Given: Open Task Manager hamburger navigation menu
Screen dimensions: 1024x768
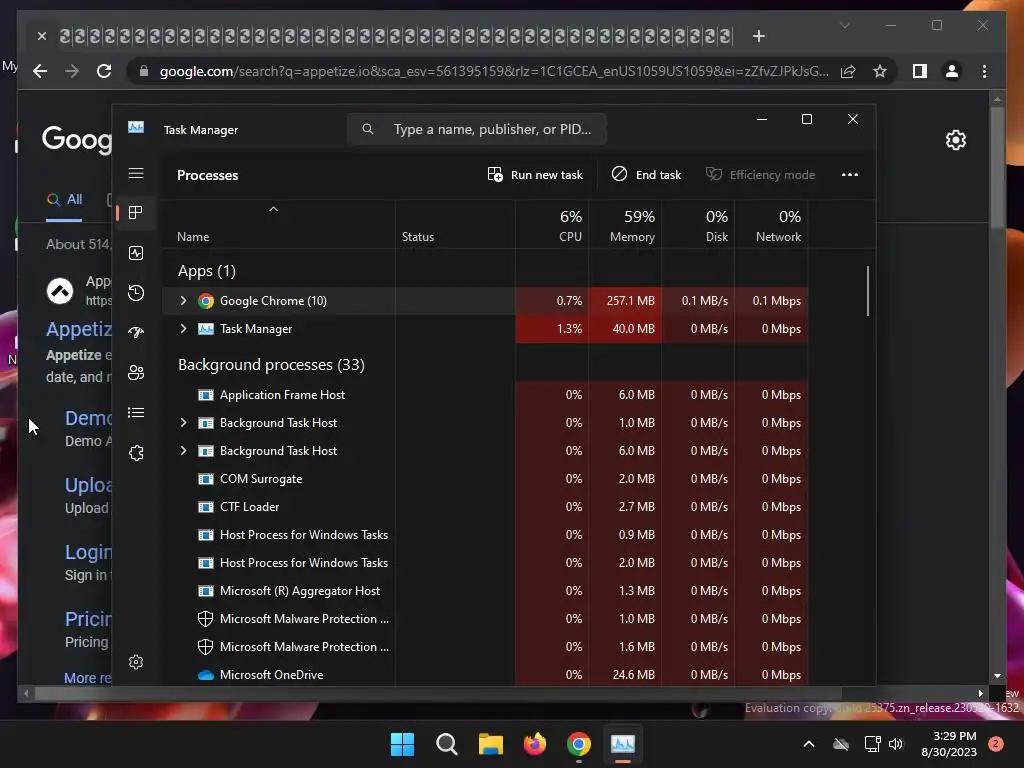Looking at the screenshot, I should click(x=136, y=174).
